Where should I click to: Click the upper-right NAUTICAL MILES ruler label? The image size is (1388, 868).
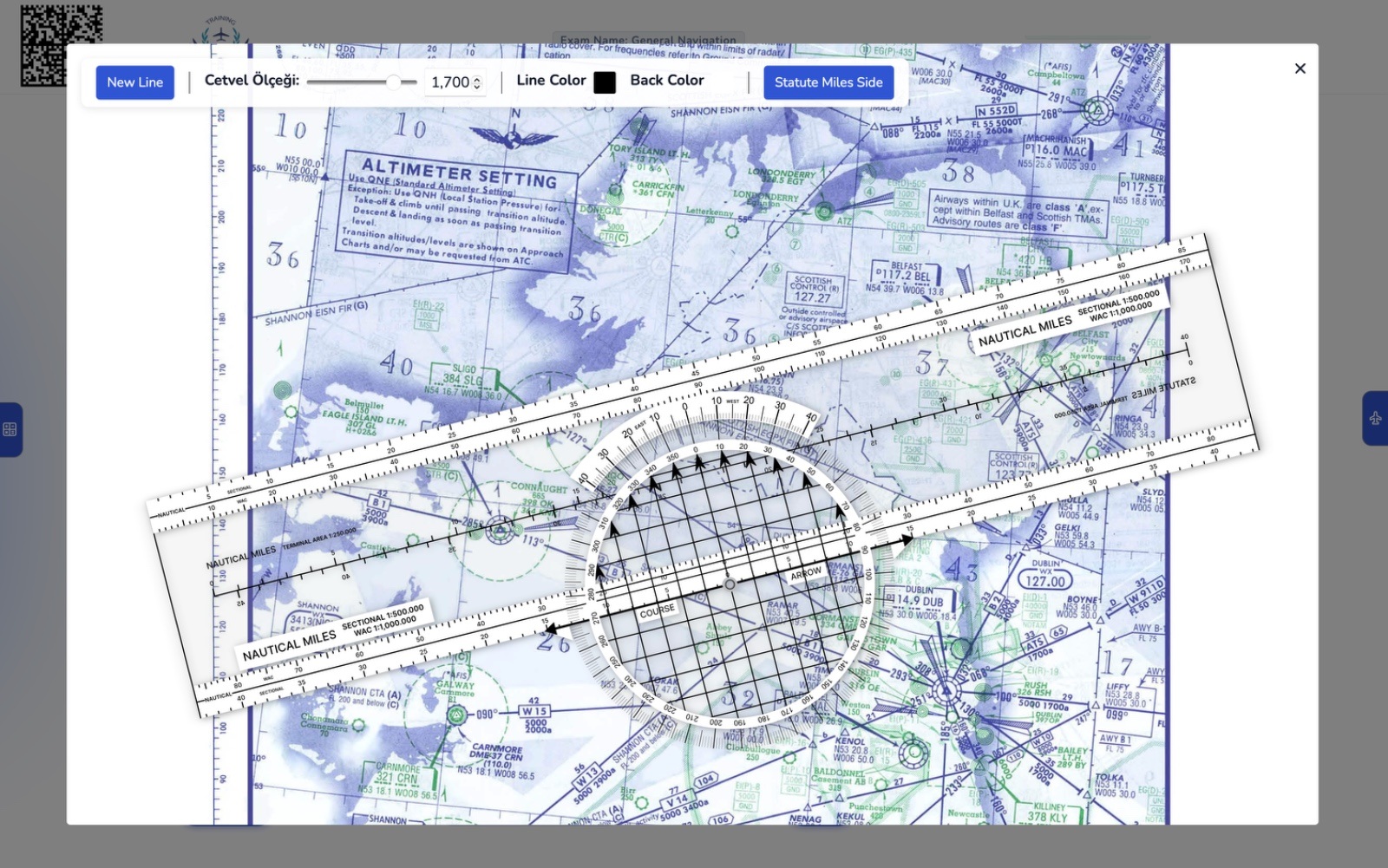pyautogui.click(x=1025, y=331)
